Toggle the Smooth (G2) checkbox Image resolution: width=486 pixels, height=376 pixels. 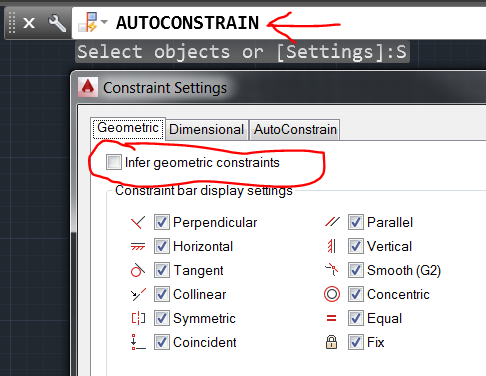pos(356,270)
